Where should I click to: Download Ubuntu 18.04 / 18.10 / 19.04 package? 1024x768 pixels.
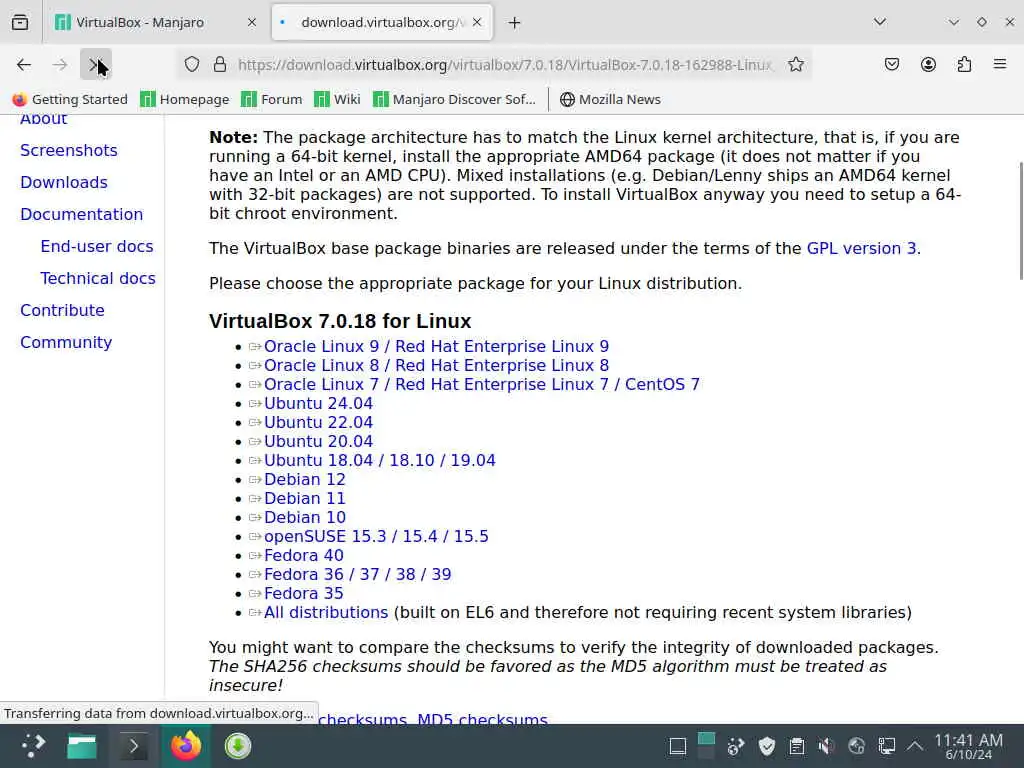pyautogui.click(x=379, y=460)
